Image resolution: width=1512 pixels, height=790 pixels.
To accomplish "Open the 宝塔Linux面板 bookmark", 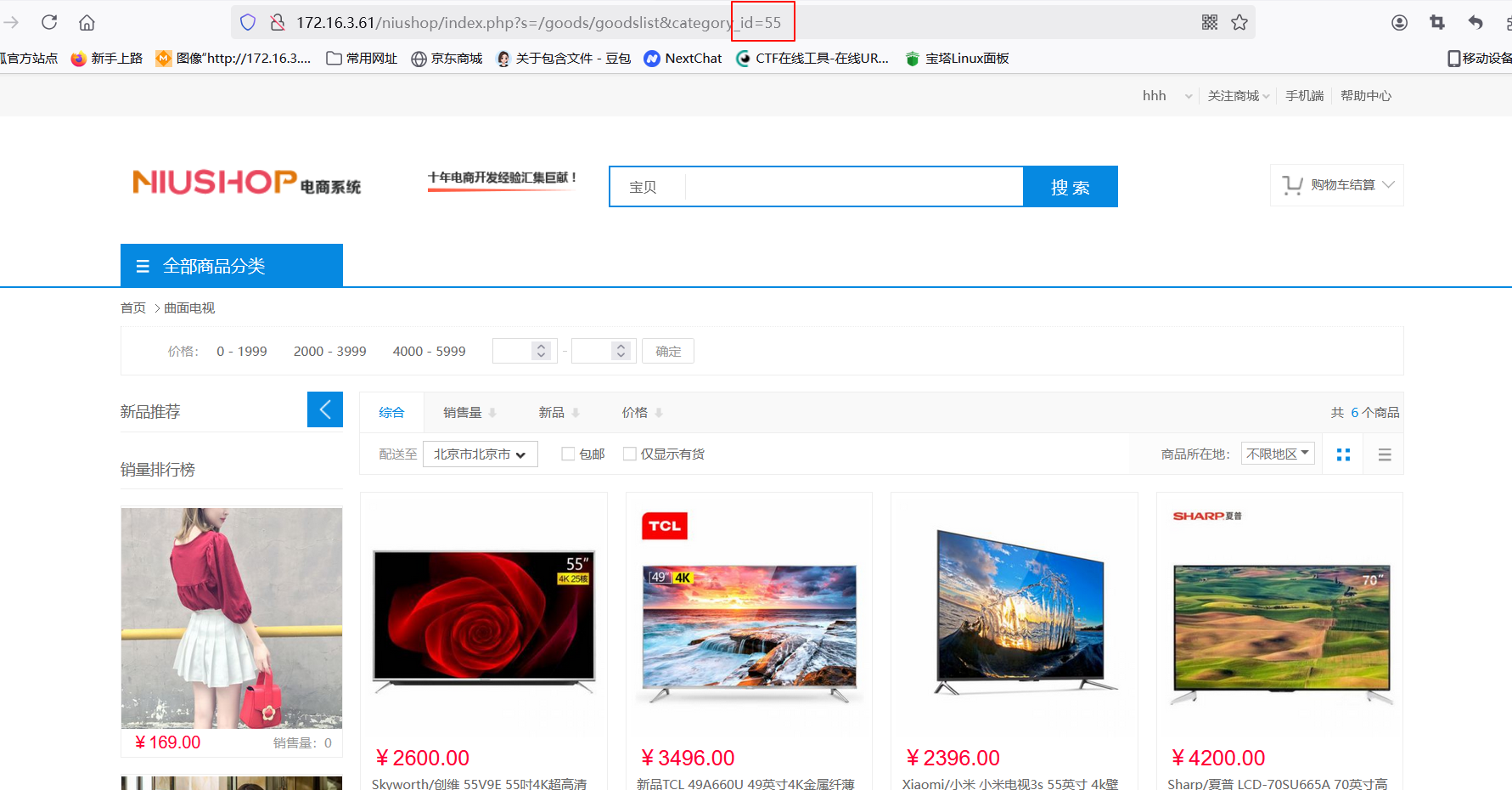I will point(957,58).
